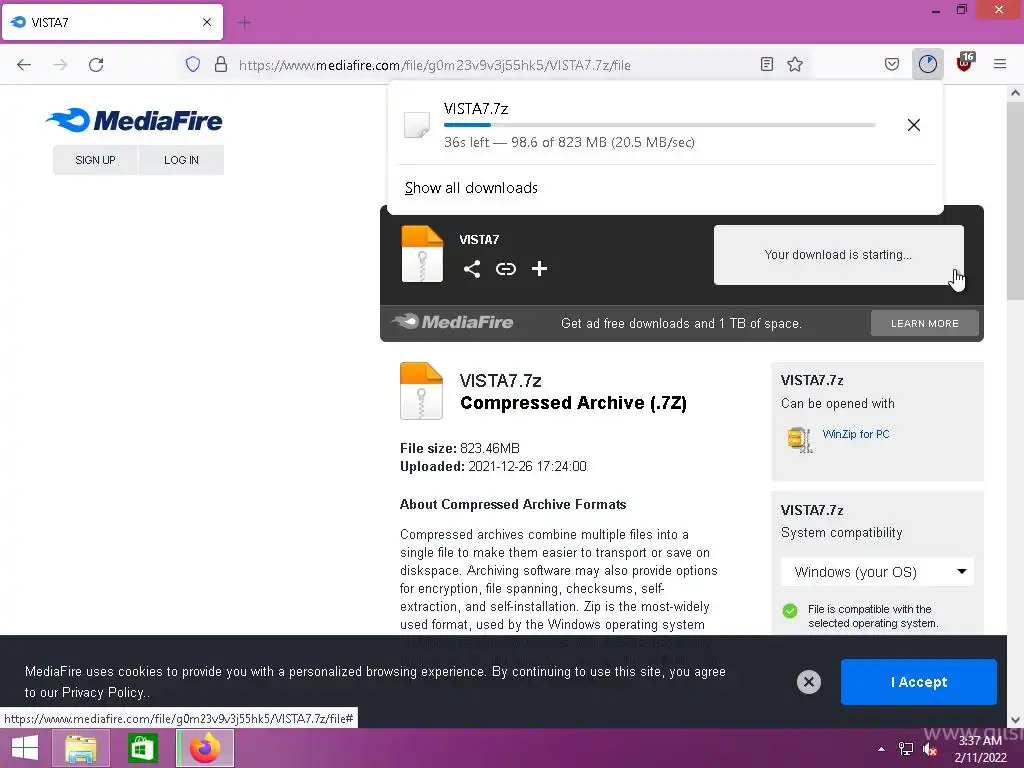Image resolution: width=1024 pixels, height=768 pixels.
Task: Open a new browser tab
Action: pyautogui.click(x=244, y=23)
